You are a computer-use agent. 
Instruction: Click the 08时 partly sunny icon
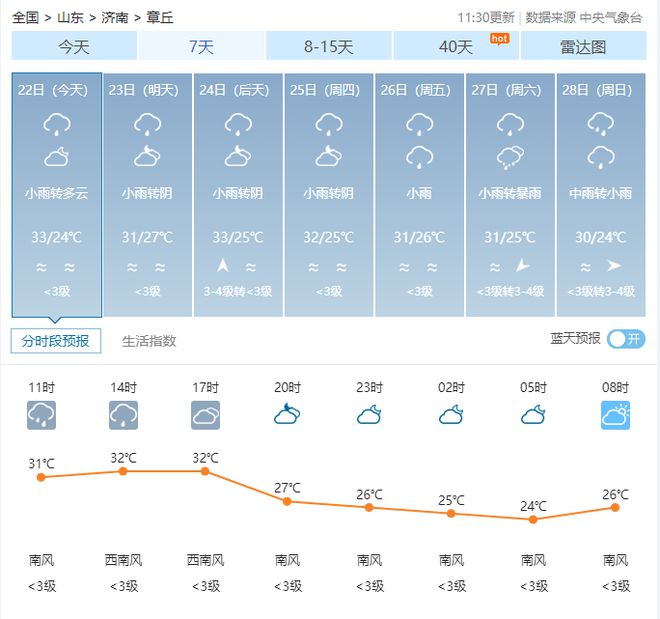(x=615, y=415)
